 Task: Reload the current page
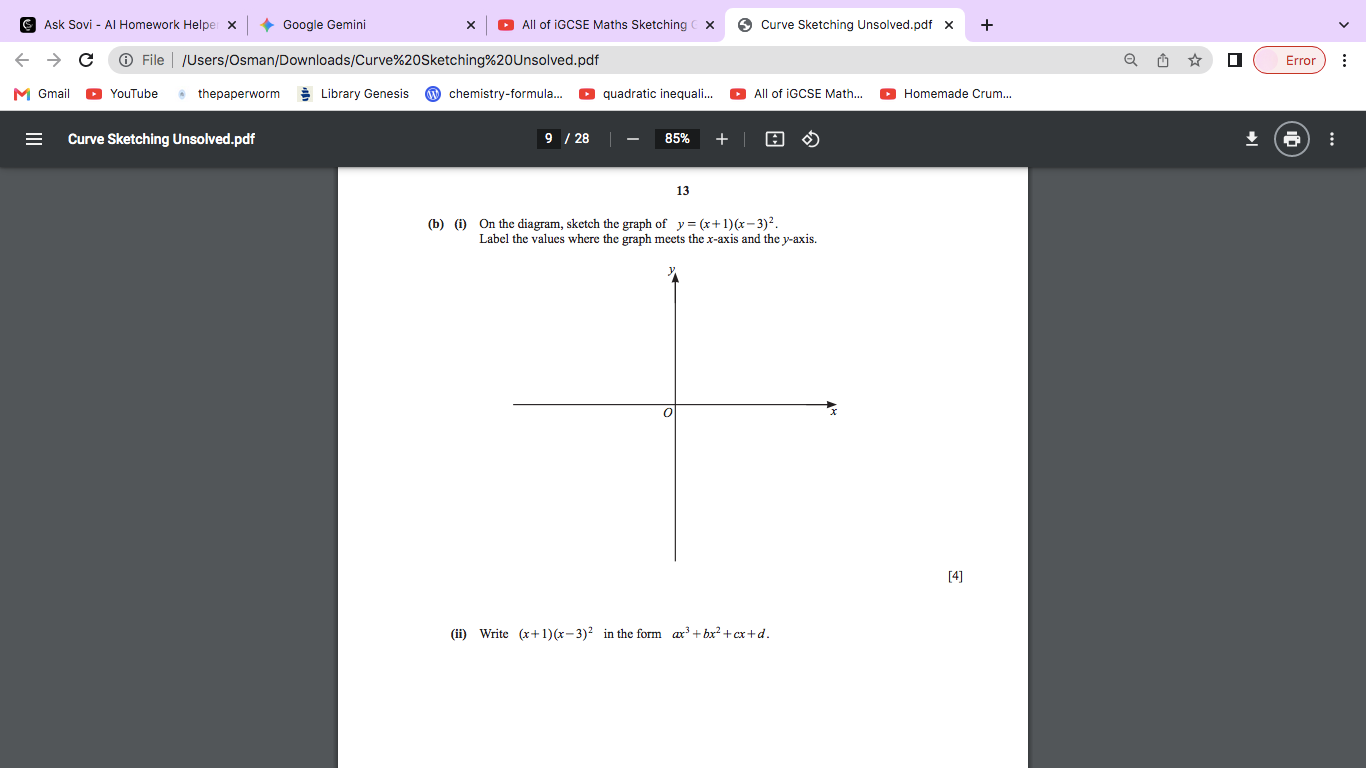coord(86,60)
